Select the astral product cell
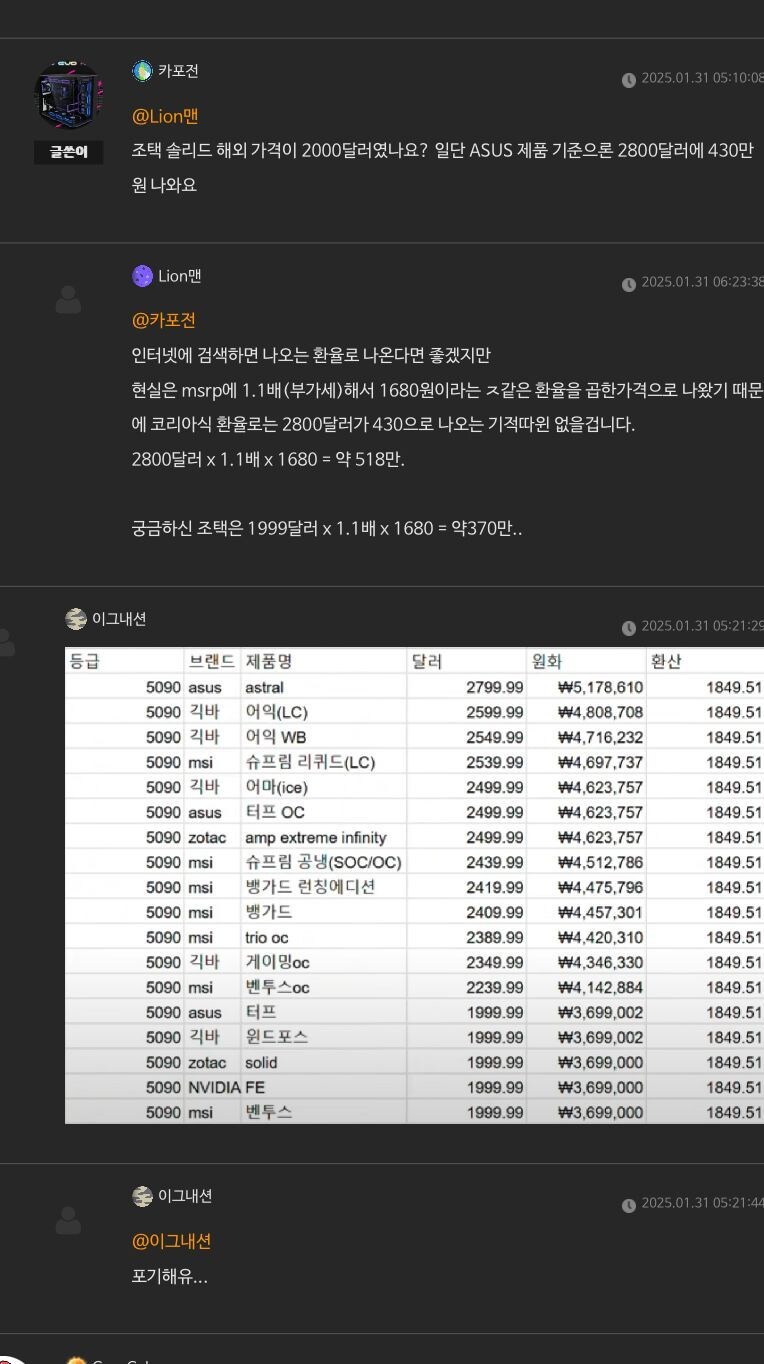This screenshot has height=1364, width=764. point(324,687)
